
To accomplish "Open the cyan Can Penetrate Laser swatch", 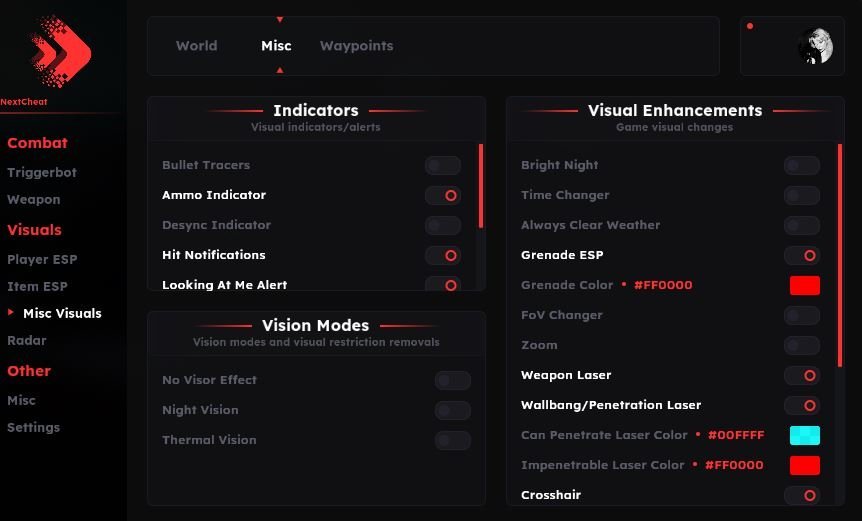I will (804, 435).
